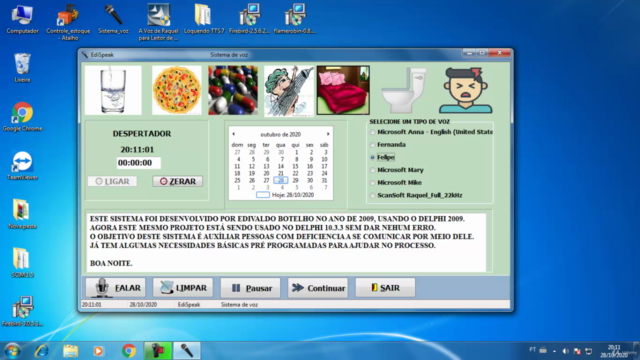Open Chrome from taskbar
640x360 pixels.
point(129,351)
